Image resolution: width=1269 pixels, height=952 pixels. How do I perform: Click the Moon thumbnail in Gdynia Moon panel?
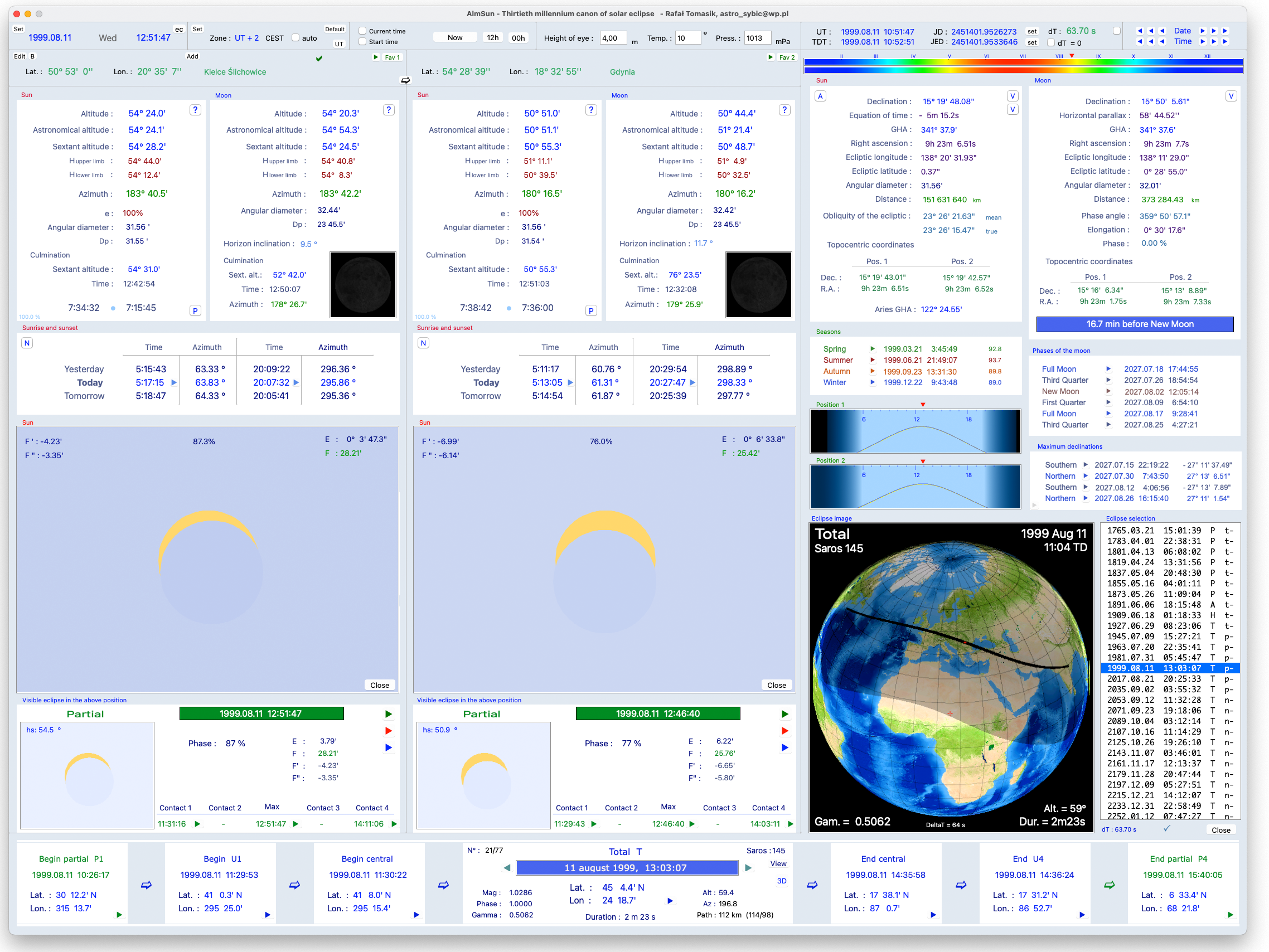coord(758,284)
